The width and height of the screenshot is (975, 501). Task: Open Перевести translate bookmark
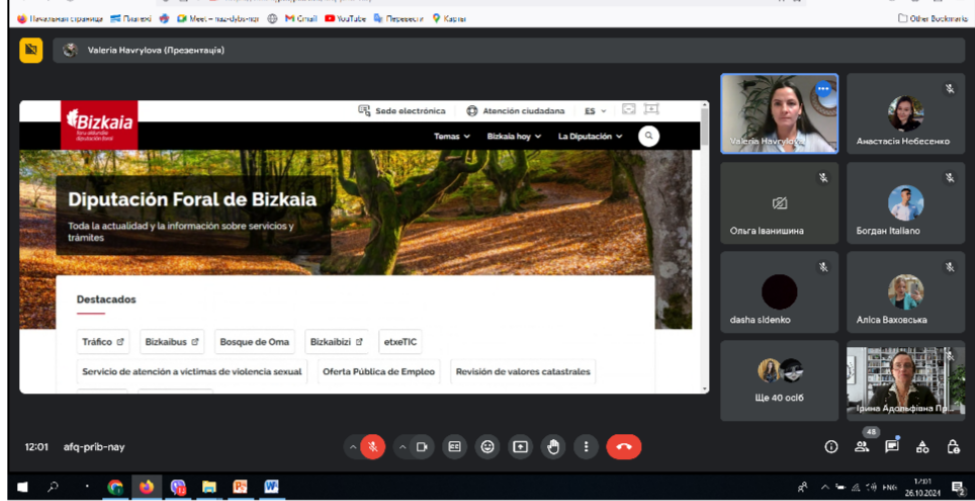coord(399,19)
